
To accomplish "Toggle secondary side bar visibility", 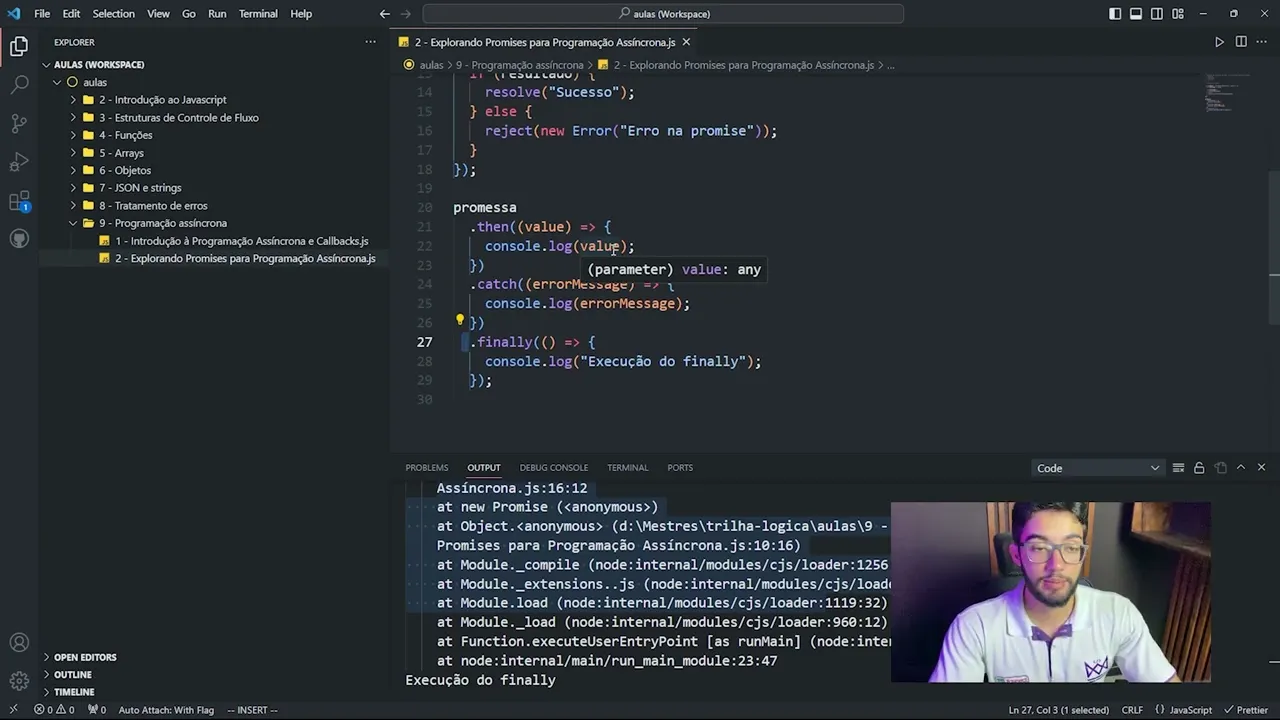I will pos(1157,14).
